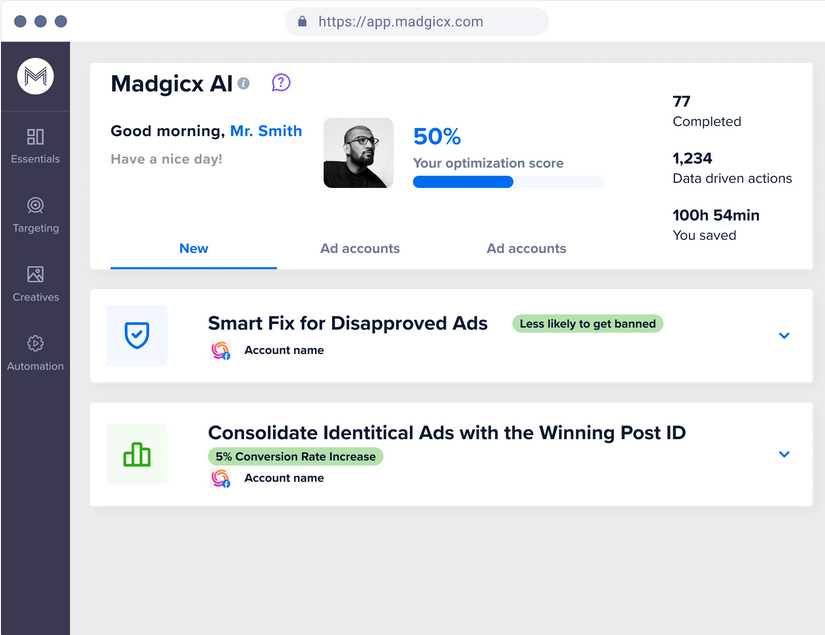Click the browser address bar lock icon
The image size is (825, 635).
point(302,21)
